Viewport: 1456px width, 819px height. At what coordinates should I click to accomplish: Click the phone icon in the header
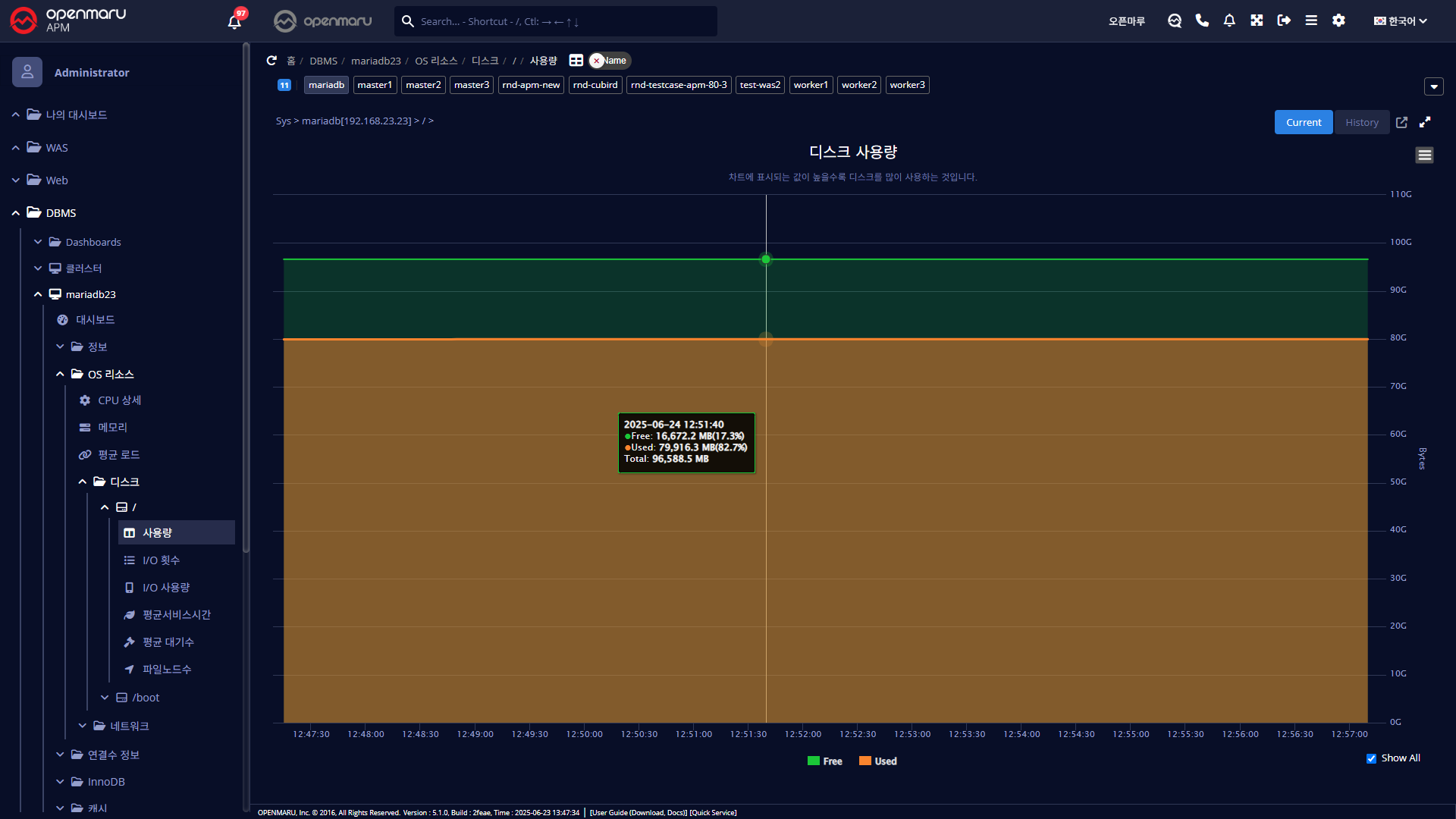tap(1202, 20)
